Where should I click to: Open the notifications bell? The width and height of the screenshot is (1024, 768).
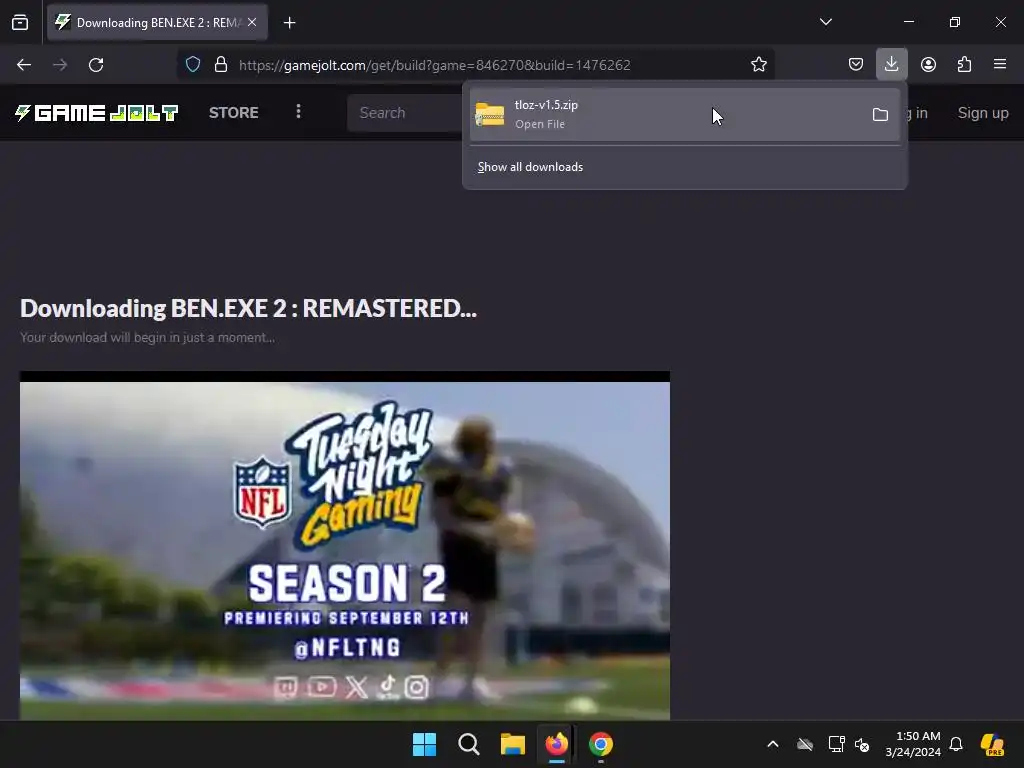coord(956,744)
